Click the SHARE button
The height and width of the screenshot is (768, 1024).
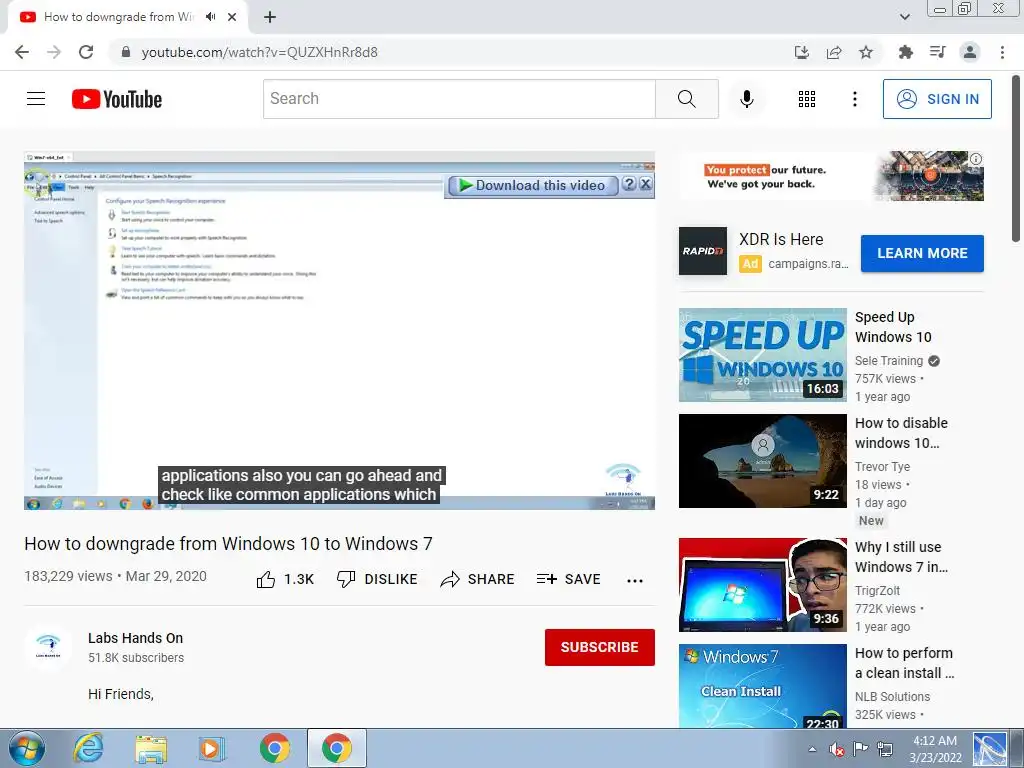(x=477, y=579)
